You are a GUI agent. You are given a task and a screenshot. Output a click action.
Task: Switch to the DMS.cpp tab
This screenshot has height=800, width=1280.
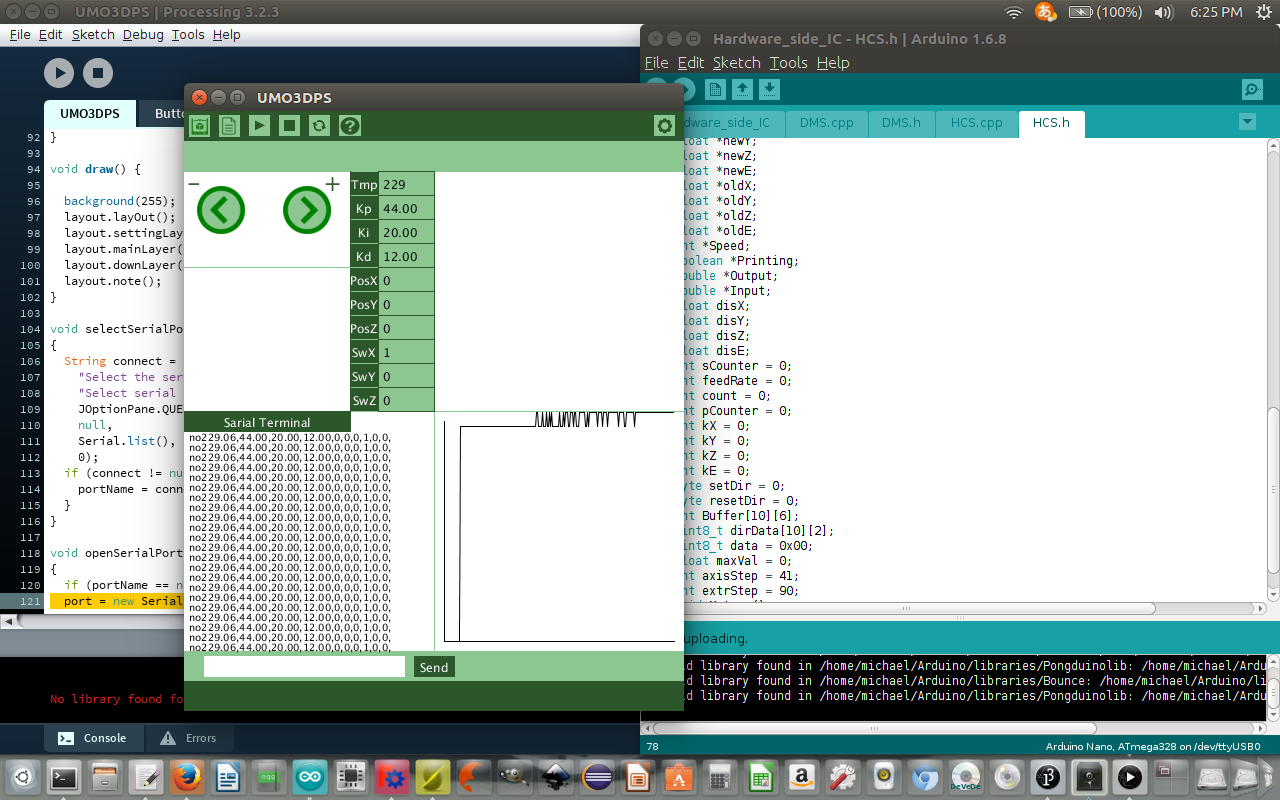(x=826, y=123)
